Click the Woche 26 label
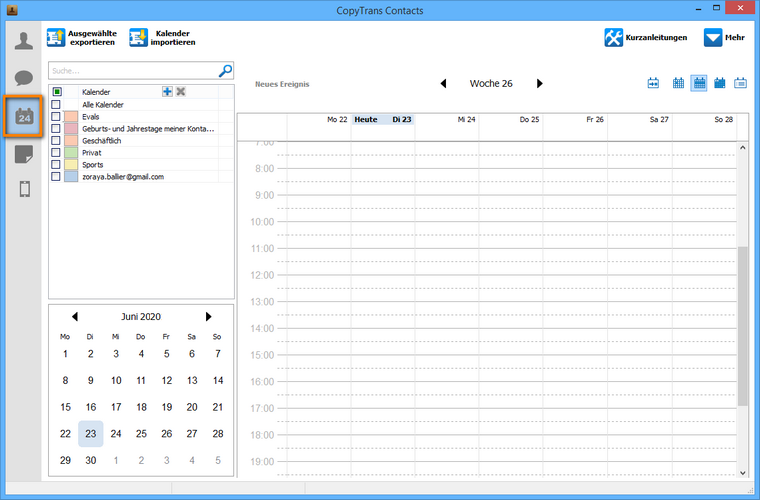760x500 pixels. pyautogui.click(x=491, y=83)
